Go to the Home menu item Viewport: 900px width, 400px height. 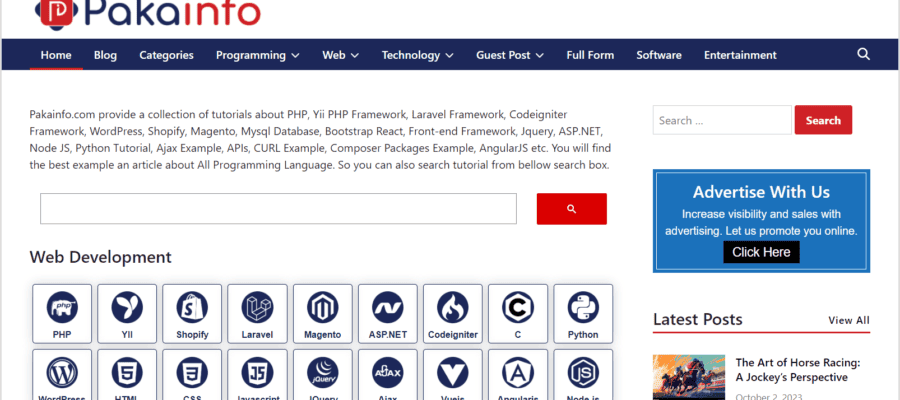56,55
